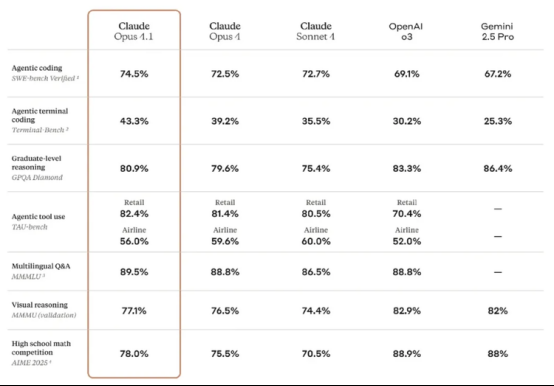Click the 82.9% MMMU score for o3
This screenshot has height=386, width=554.
[407, 311]
